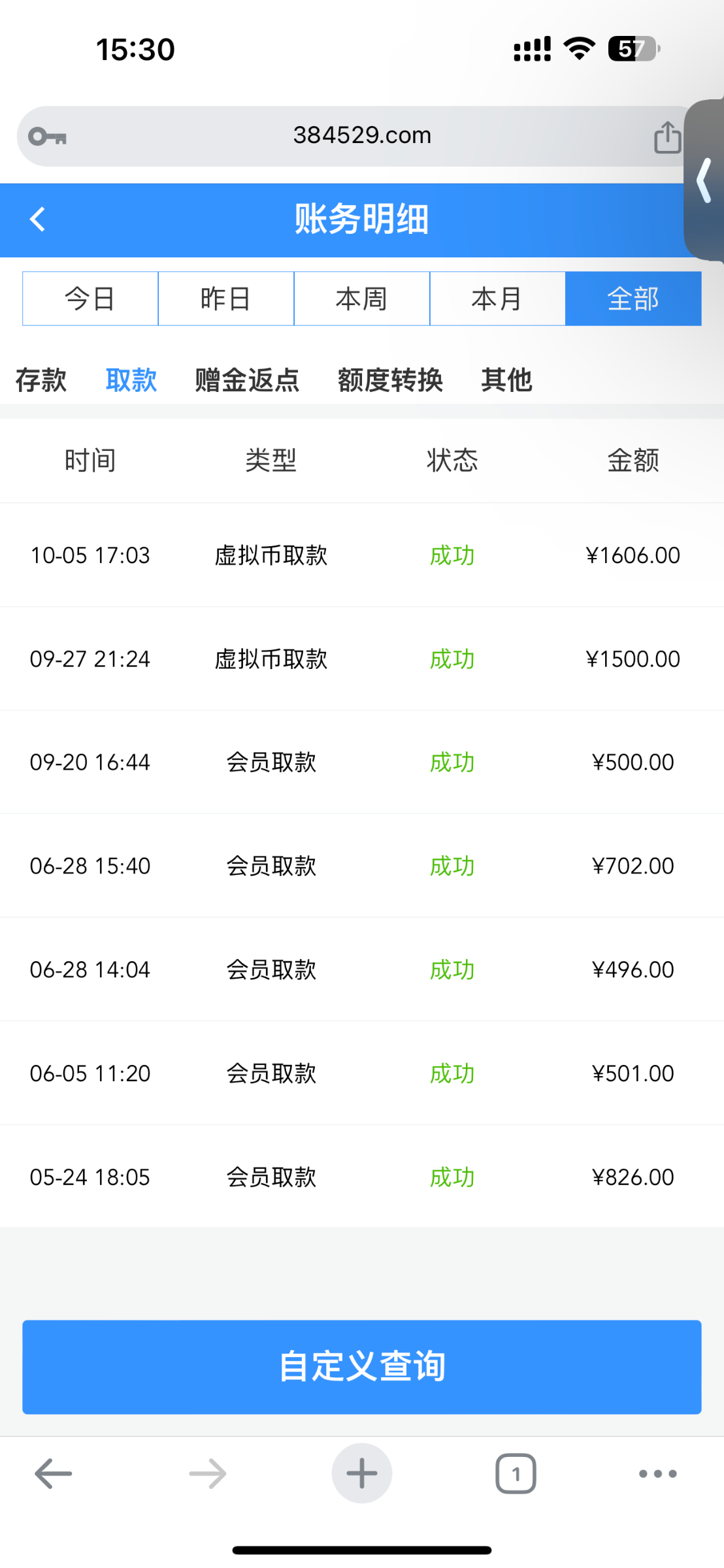Image resolution: width=724 pixels, height=1568 pixels.
Task: Open the 额度转换 category
Action: coord(390,380)
